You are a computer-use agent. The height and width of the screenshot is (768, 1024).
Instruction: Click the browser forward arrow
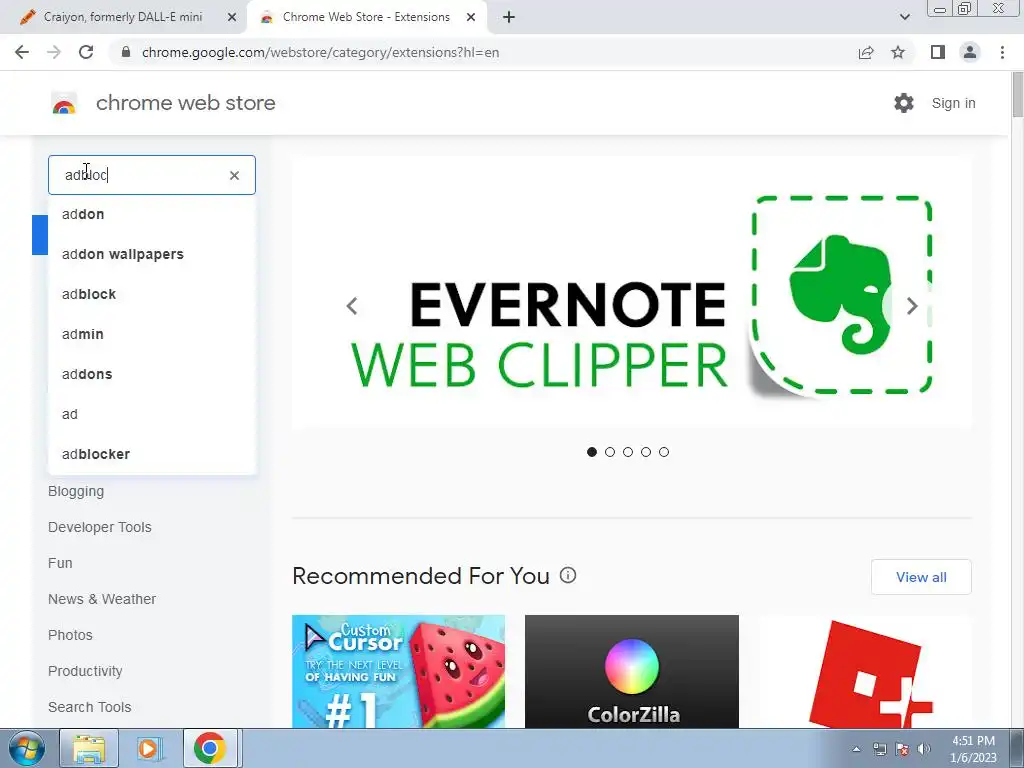point(54,52)
